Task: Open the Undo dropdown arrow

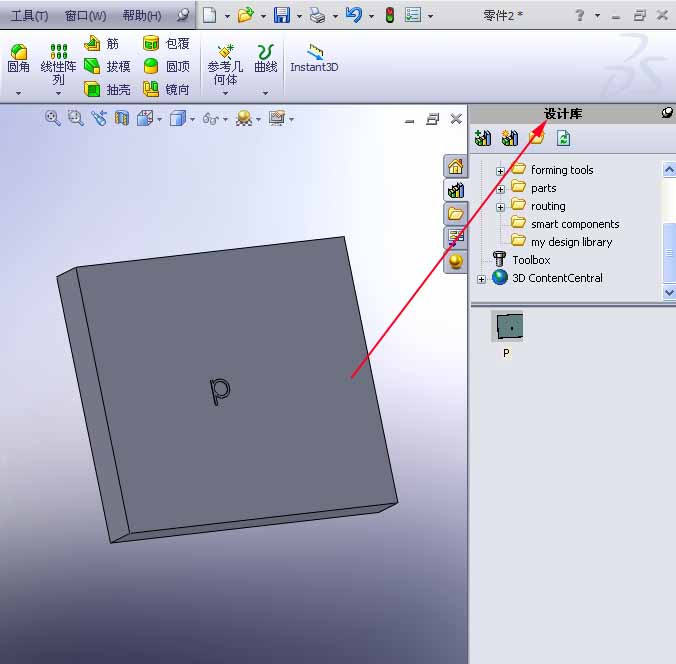Action: pyautogui.click(x=371, y=17)
